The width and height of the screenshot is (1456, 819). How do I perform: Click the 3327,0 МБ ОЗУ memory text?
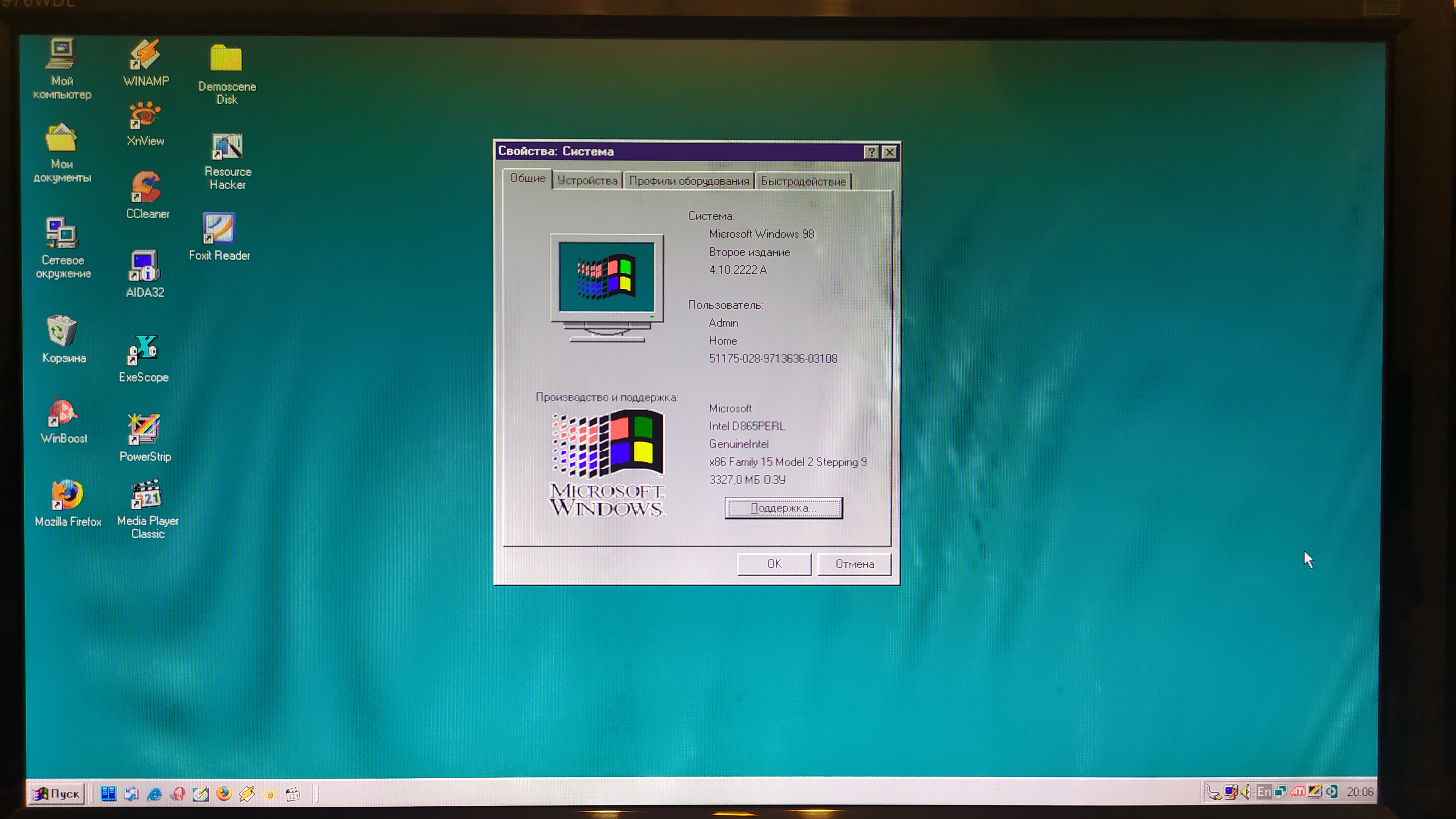tap(747, 479)
